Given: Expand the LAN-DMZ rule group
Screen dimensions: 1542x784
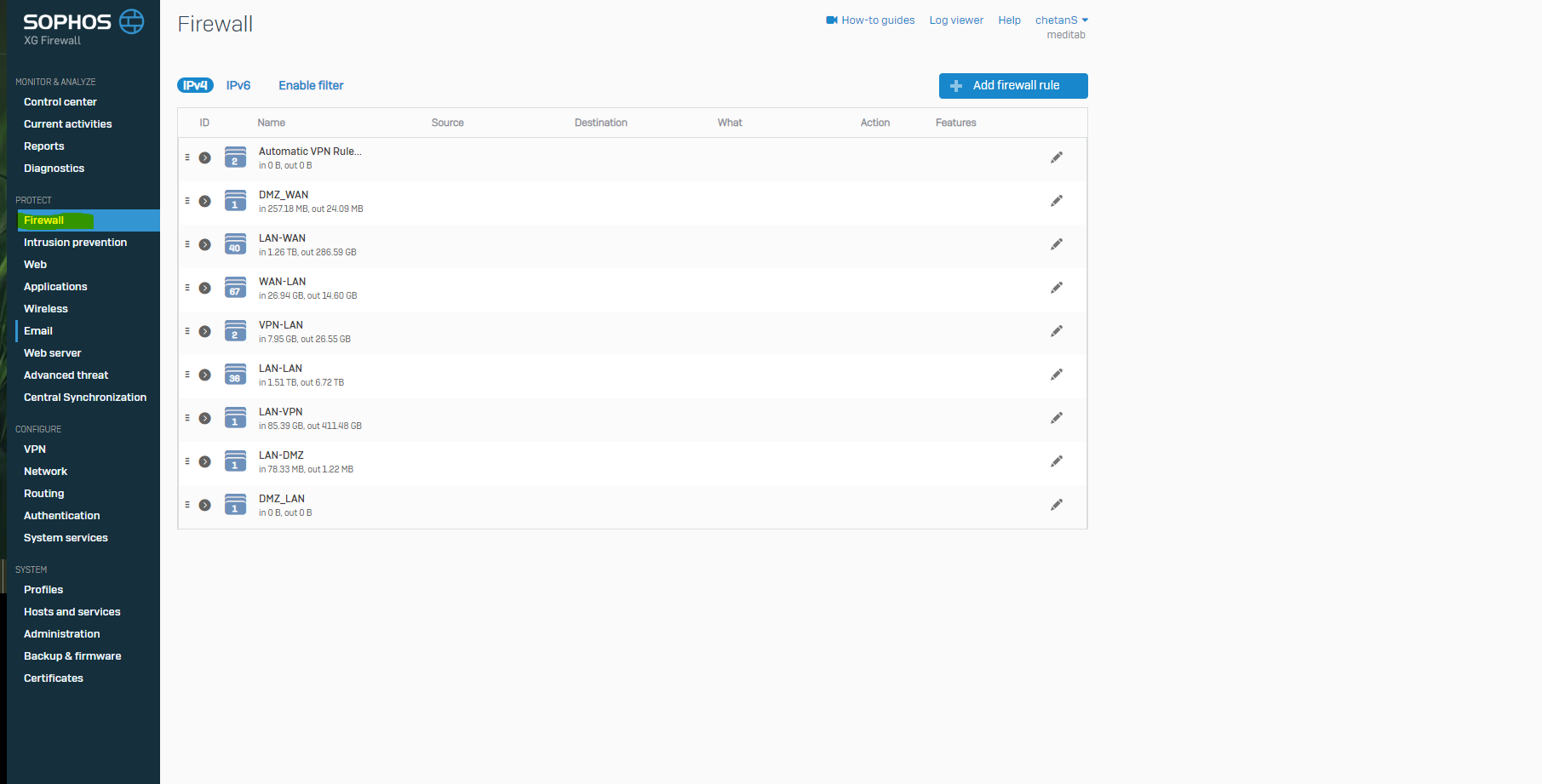Looking at the screenshot, I should tap(205, 461).
